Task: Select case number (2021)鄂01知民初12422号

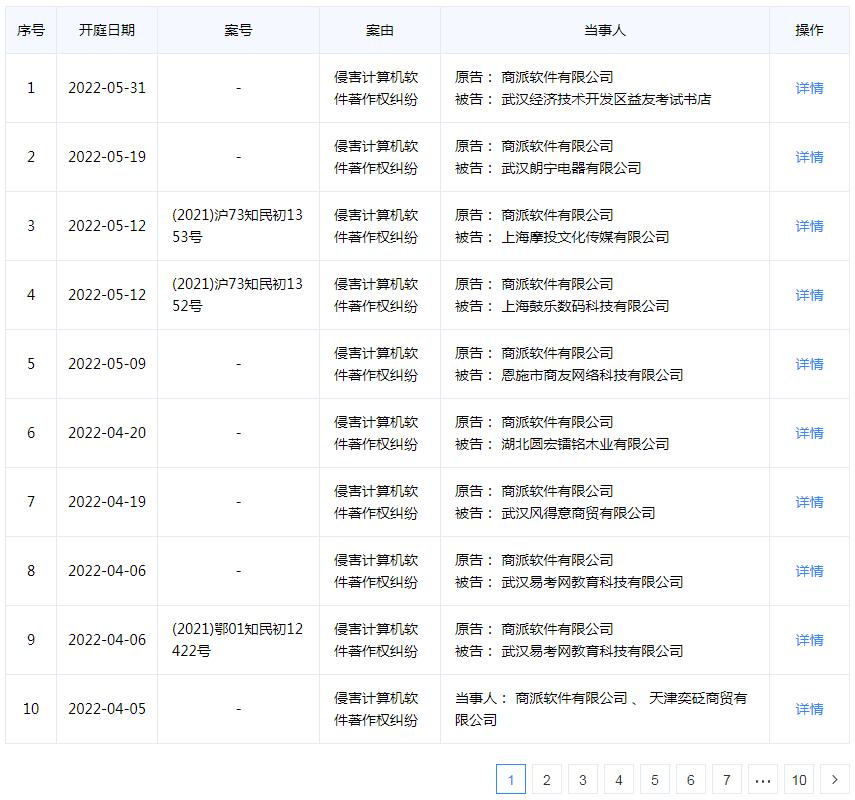Action: (x=237, y=640)
